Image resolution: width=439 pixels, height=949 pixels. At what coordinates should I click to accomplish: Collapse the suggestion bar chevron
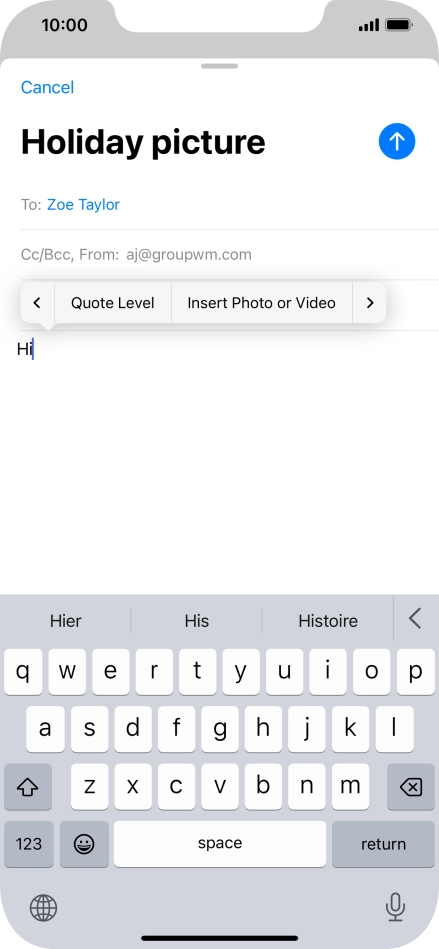[x=415, y=619]
